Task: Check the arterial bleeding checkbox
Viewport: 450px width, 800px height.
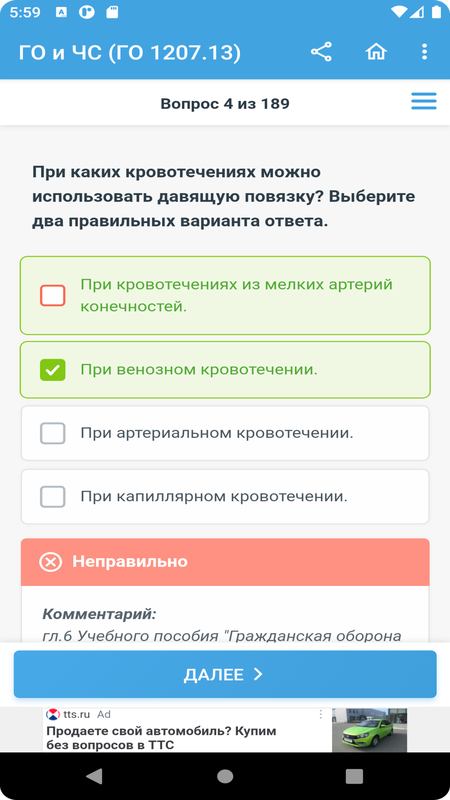Action: pyautogui.click(x=53, y=434)
